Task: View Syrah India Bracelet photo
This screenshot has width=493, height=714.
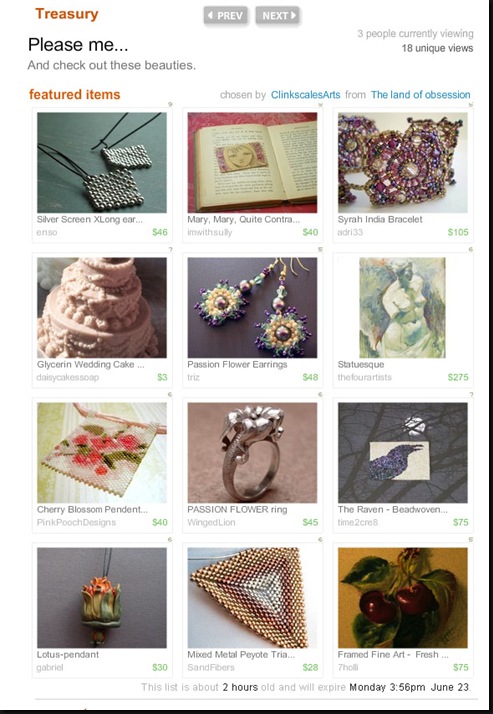Action: [x=402, y=163]
